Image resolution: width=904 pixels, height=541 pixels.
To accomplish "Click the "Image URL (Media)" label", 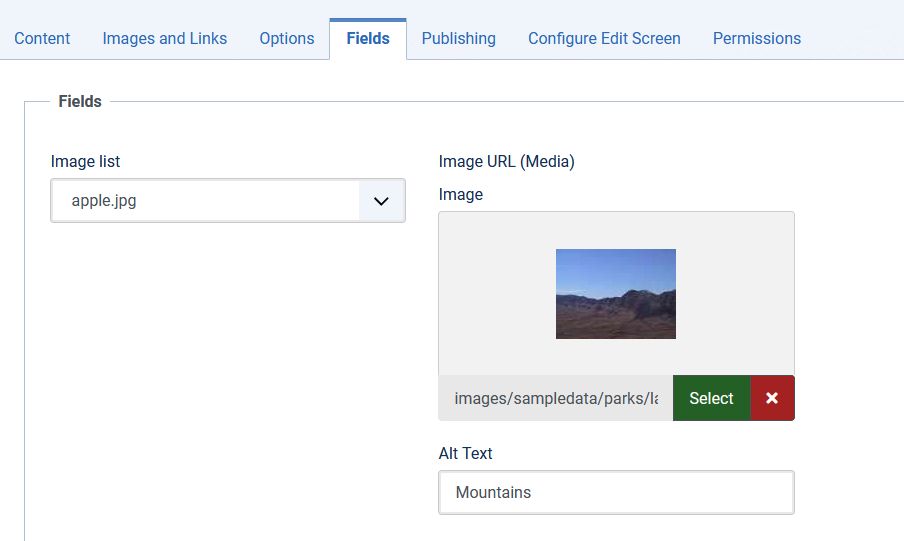I will click(507, 161).
